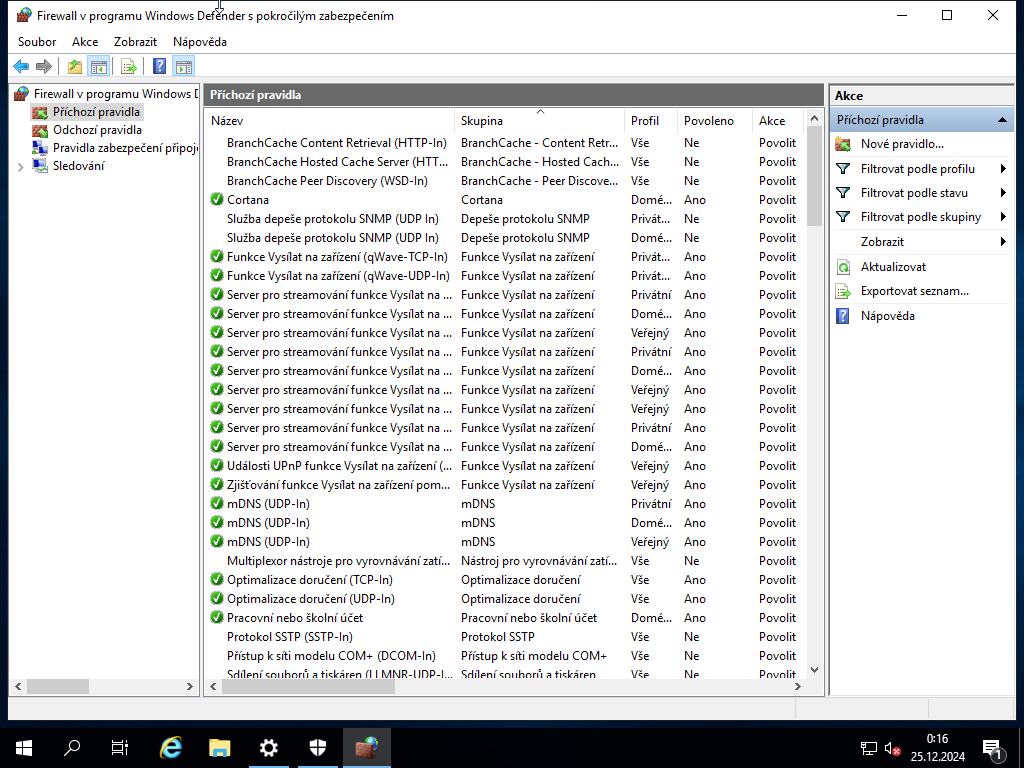
Task: Click checkmark on mDNS (UDP-In) Veřejný rule
Action: click(216, 542)
